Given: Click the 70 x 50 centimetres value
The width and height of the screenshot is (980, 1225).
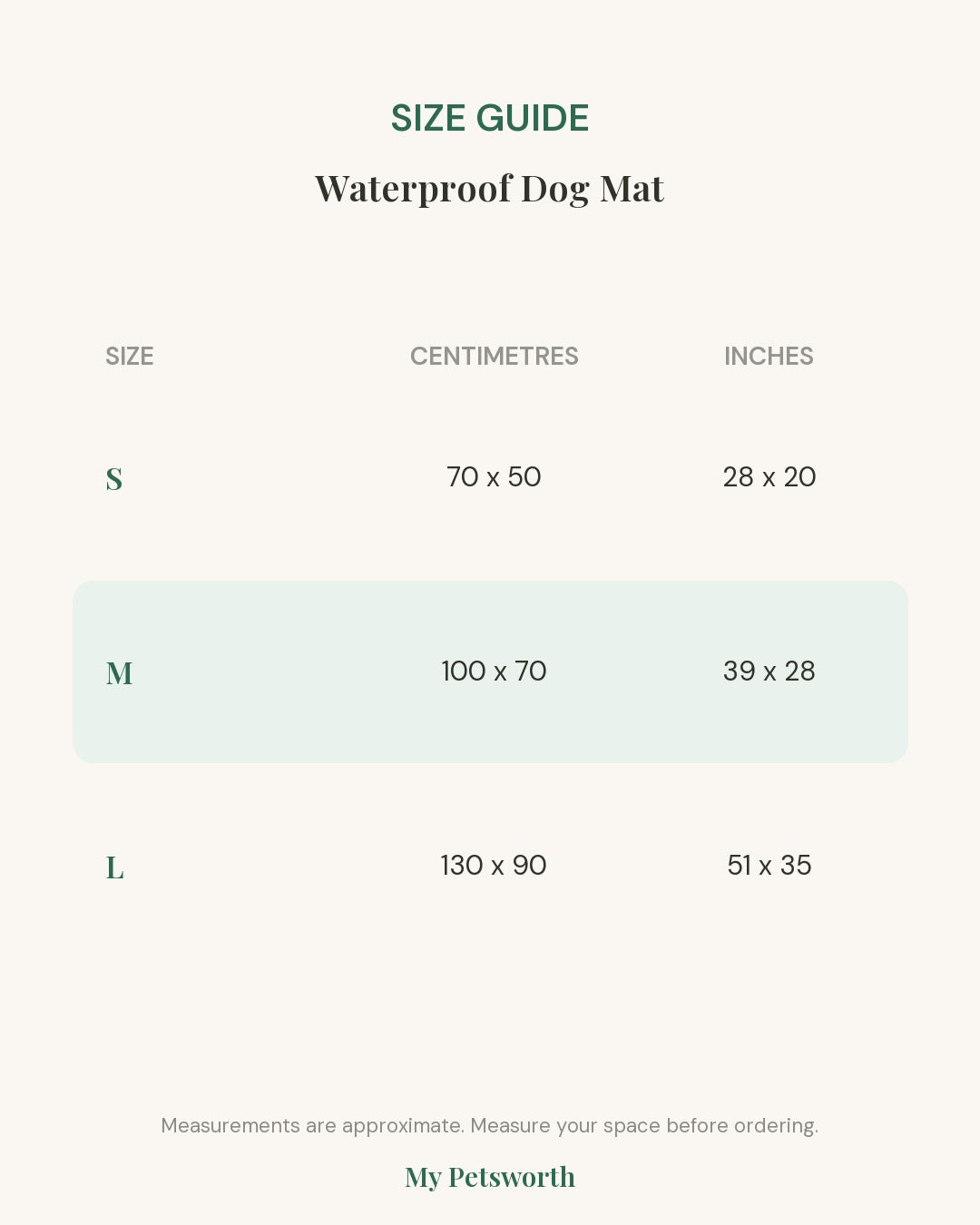Looking at the screenshot, I should (494, 477).
